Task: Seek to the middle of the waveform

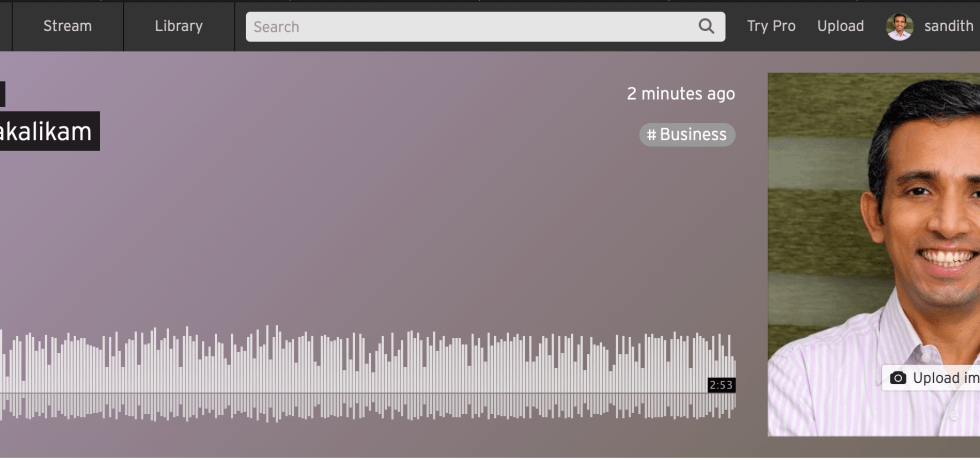Action: coord(367,360)
